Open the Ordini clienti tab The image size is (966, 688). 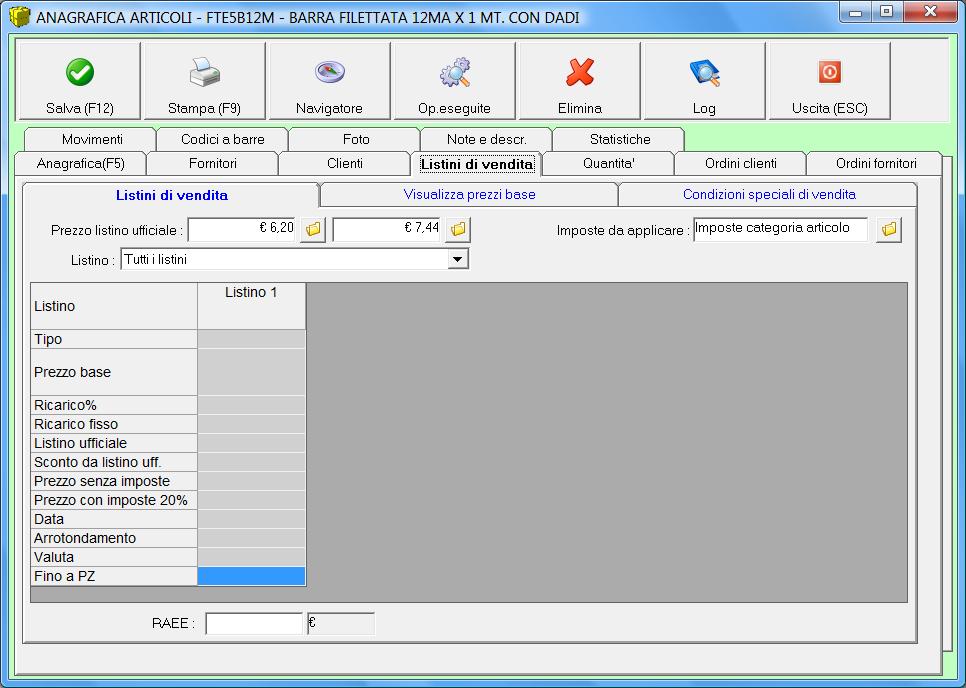(x=741, y=164)
